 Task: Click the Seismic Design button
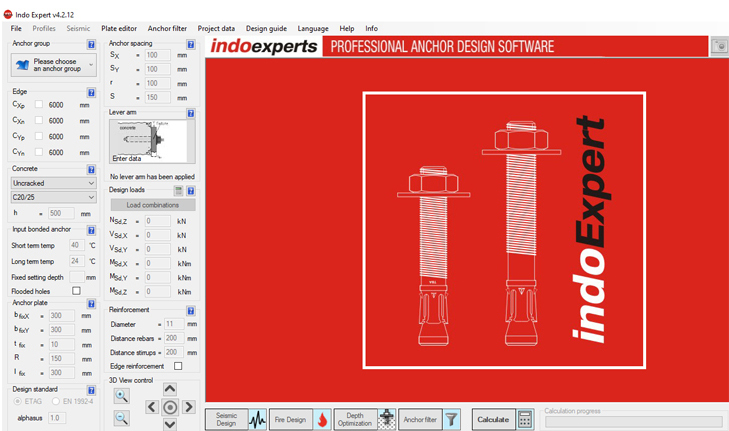click(226, 420)
